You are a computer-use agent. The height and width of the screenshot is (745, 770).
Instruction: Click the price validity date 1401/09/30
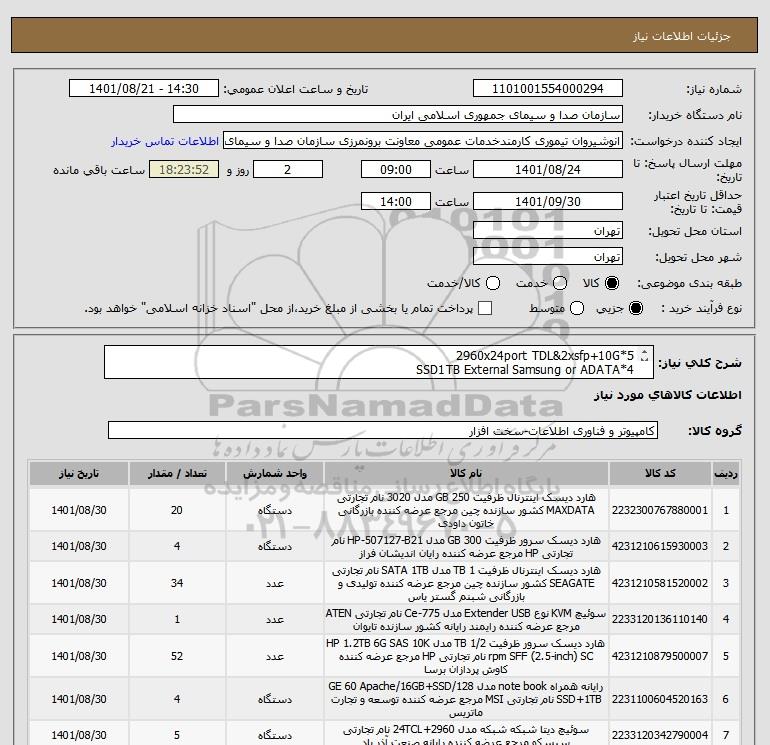coord(548,202)
